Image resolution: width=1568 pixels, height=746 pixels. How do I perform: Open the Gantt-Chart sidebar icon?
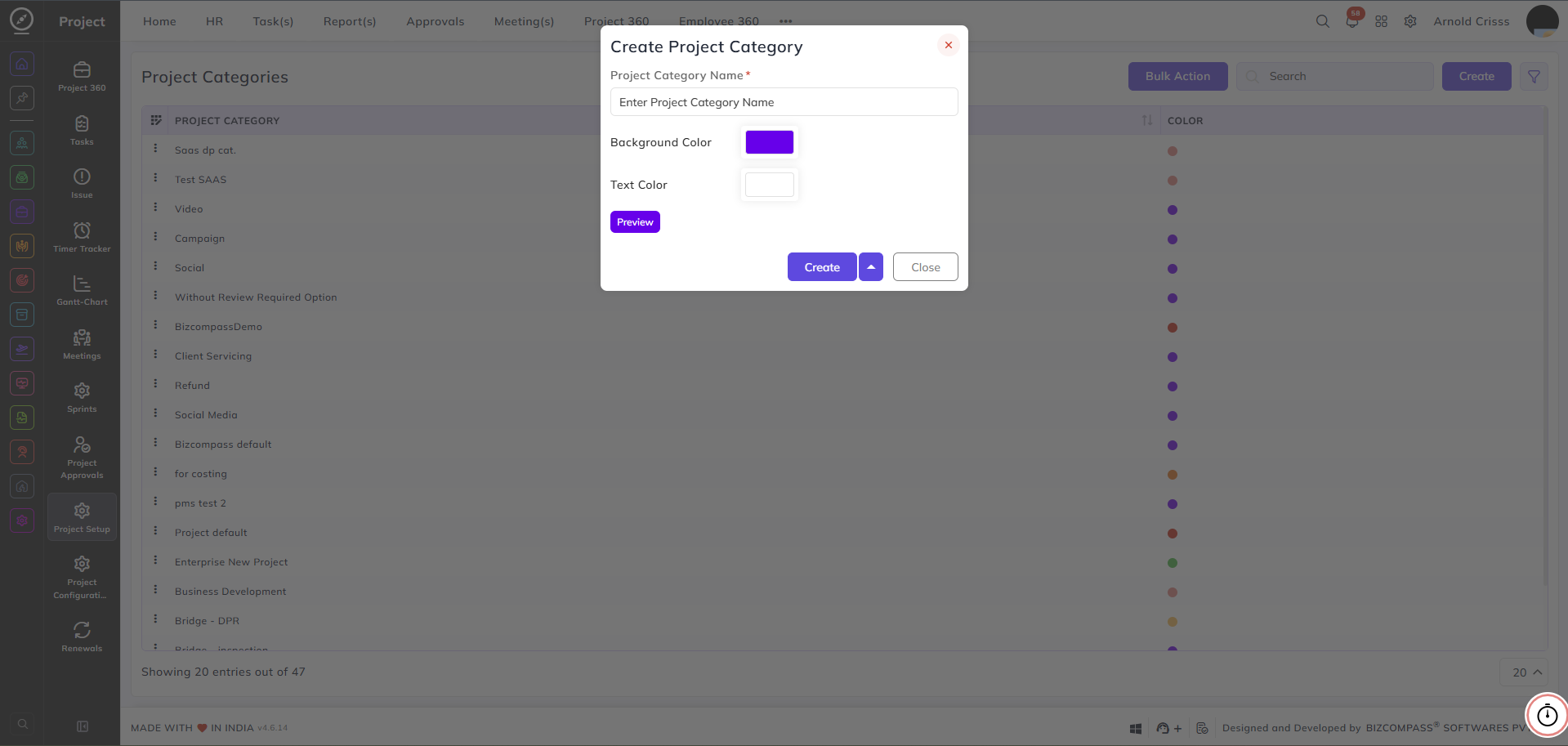(82, 291)
